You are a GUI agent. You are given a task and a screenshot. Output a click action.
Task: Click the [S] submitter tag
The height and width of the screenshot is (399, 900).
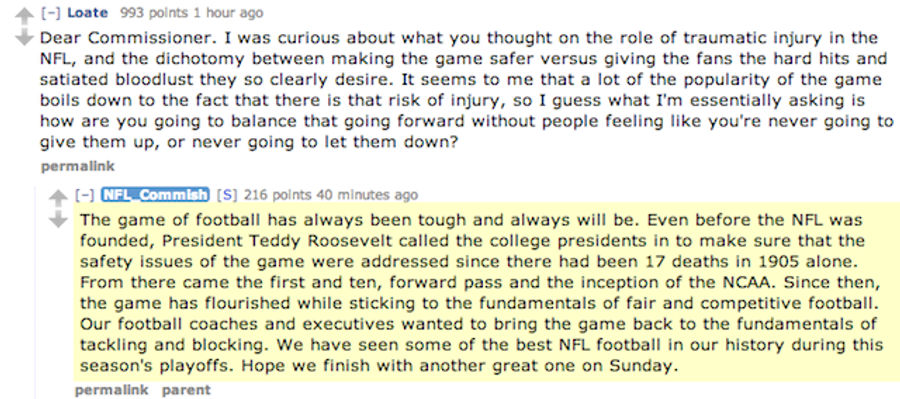[x=227, y=195]
